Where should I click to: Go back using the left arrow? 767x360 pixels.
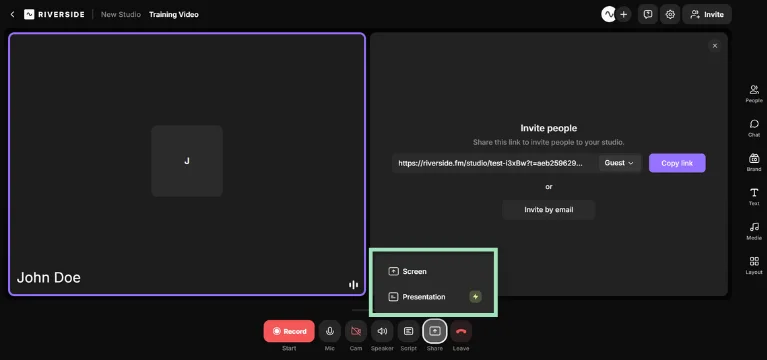click(x=13, y=15)
